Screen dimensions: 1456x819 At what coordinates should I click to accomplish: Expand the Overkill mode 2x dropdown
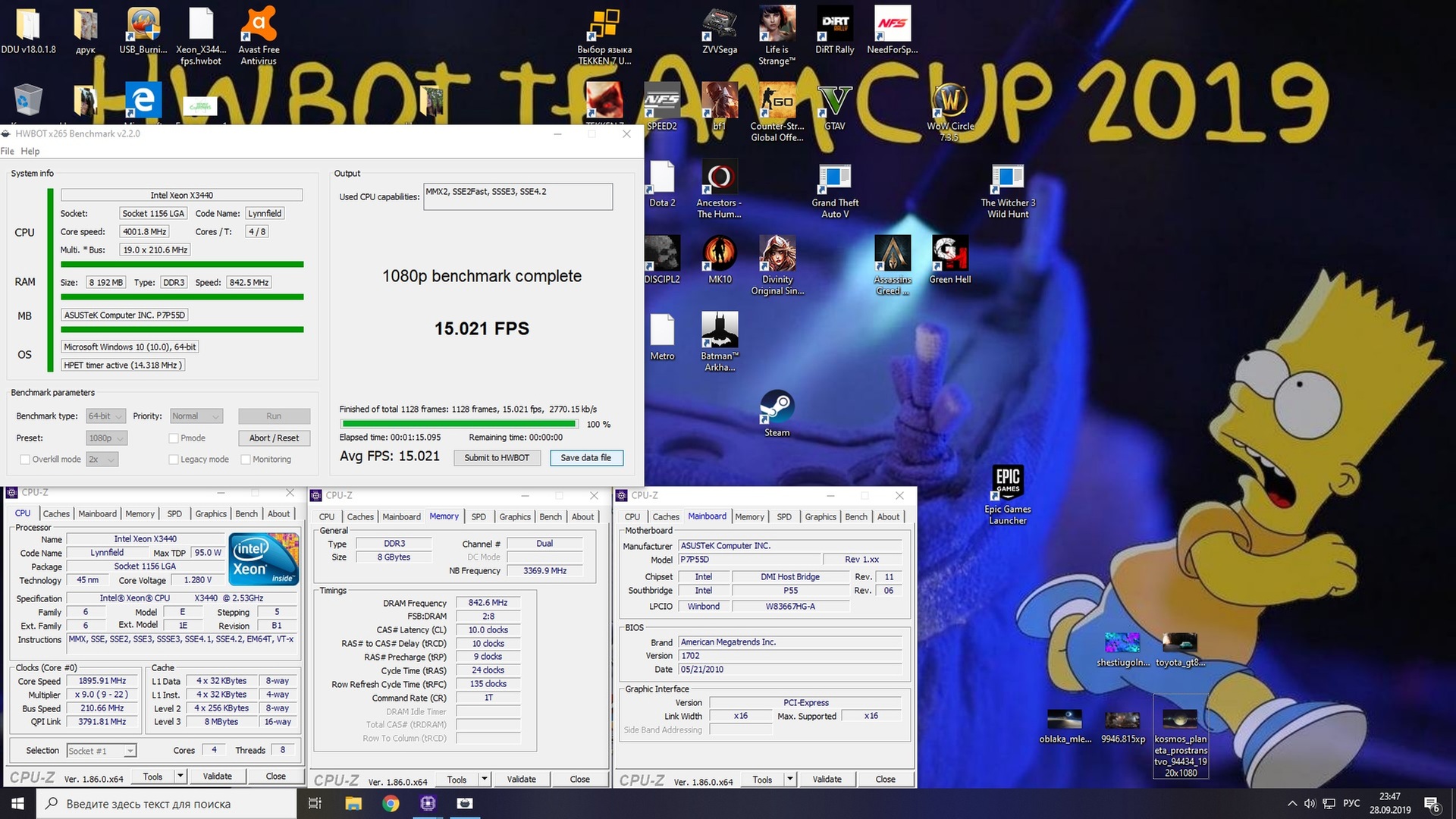click(x=102, y=460)
